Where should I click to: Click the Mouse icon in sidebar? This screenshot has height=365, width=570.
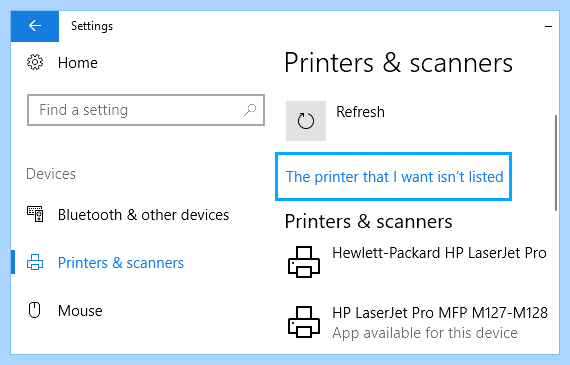point(35,310)
